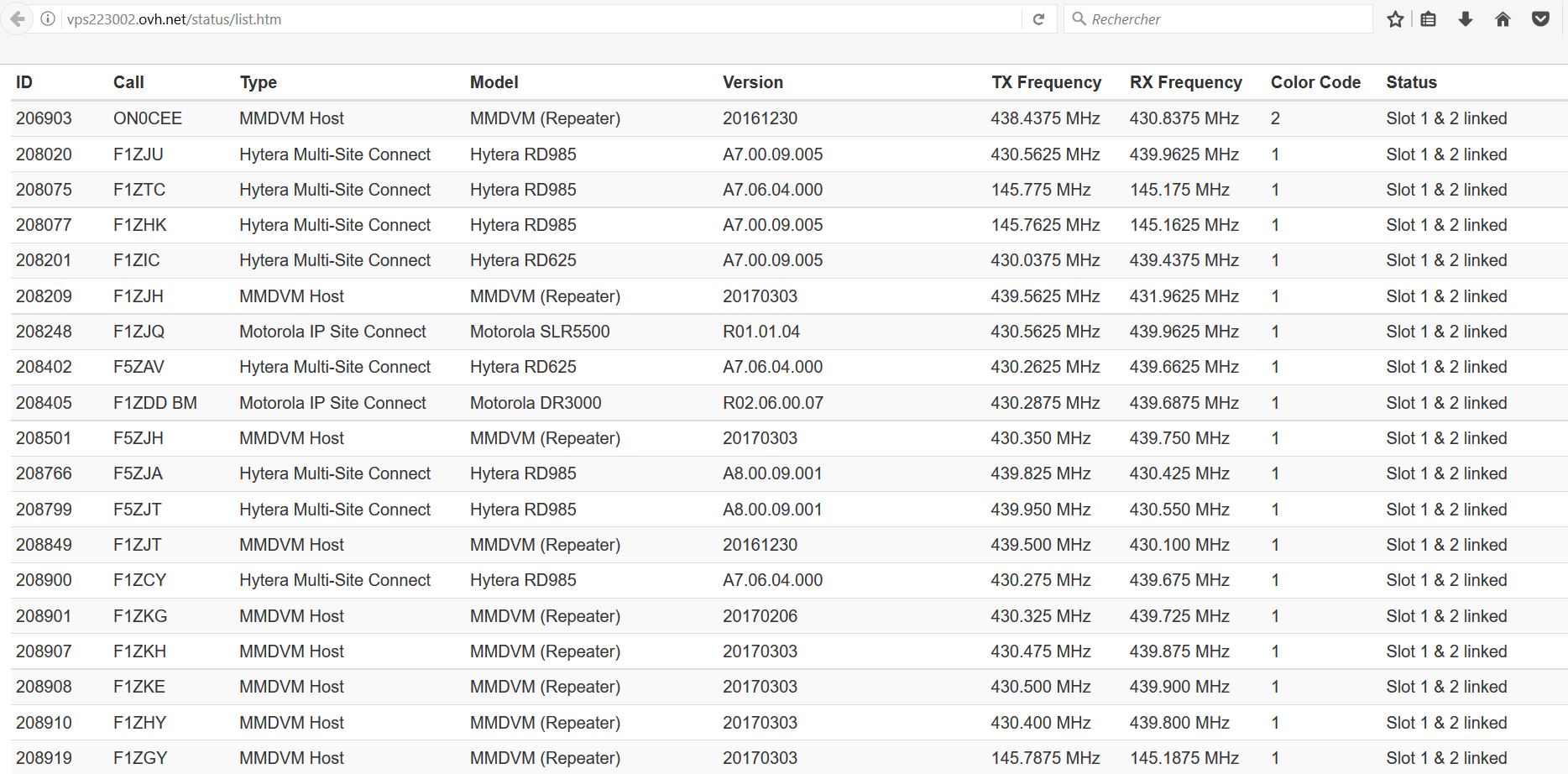Click the browser back arrow button
The height and width of the screenshot is (774, 1568).
(x=17, y=18)
